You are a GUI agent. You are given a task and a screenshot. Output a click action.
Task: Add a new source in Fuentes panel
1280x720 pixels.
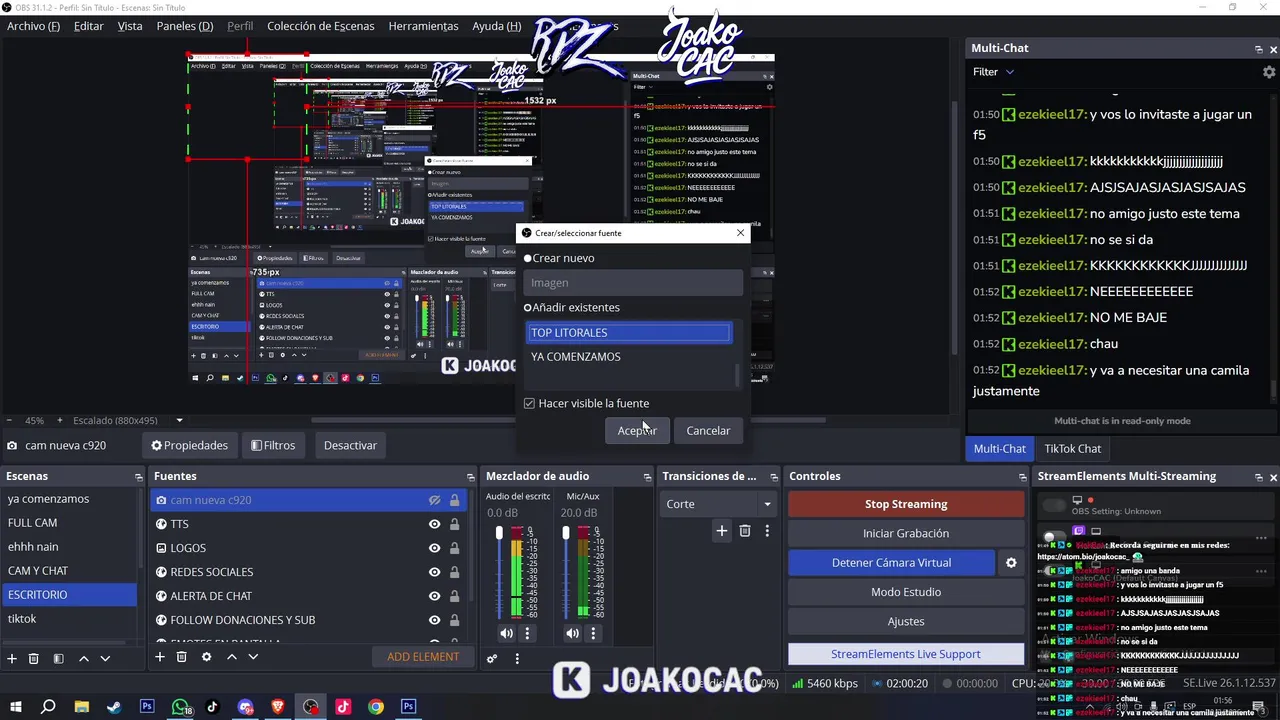(x=159, y=657)
